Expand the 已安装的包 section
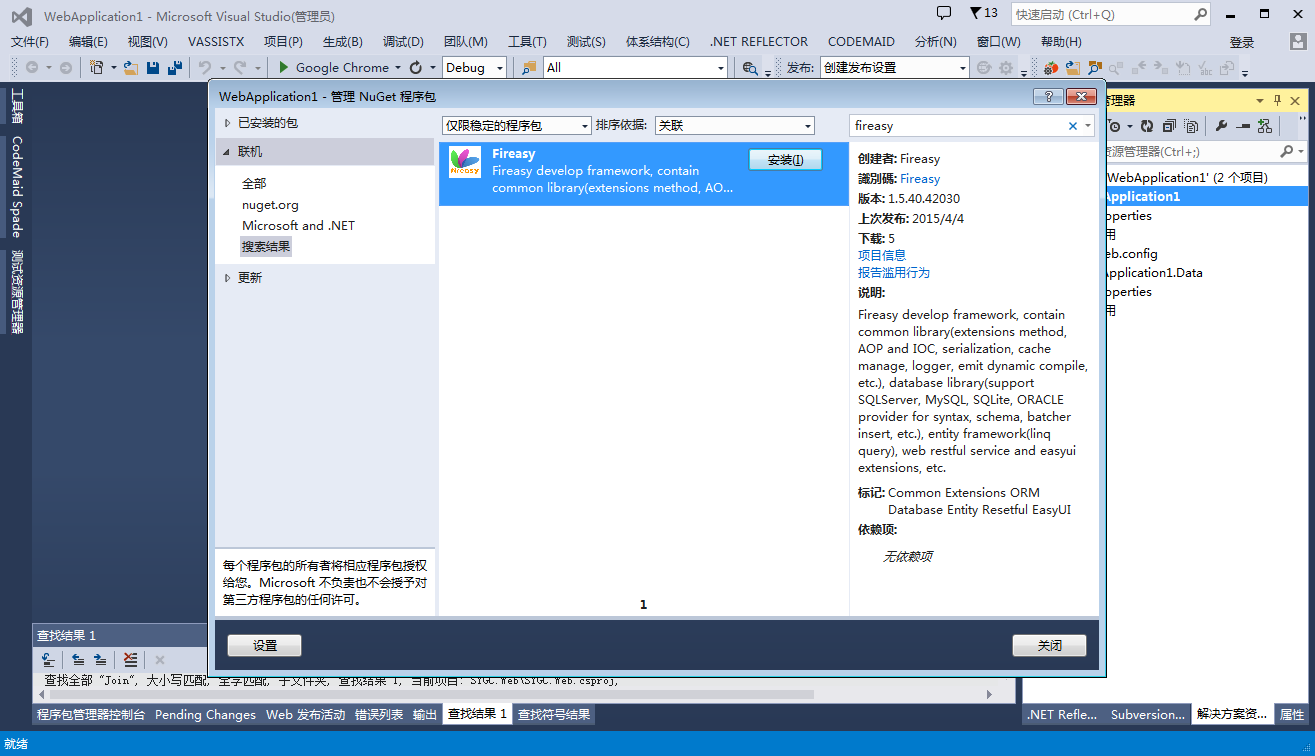This screenshot has height=756, width=1315. pos(227,123)
